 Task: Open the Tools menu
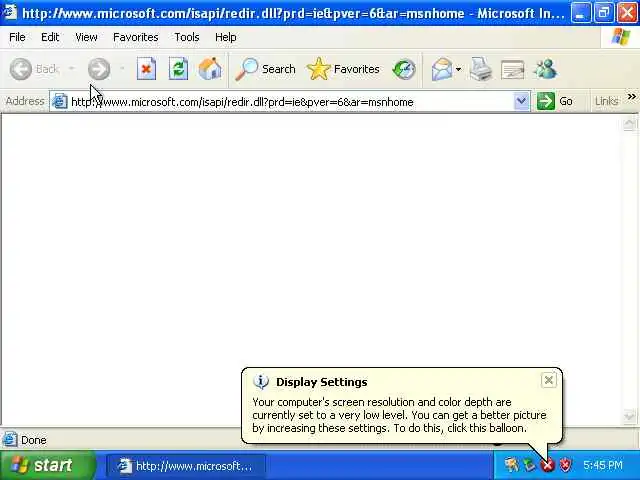[x=187, y=37]
